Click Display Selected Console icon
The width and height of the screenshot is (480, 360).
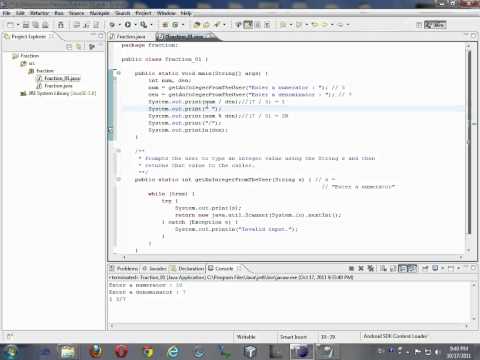pyautogui.click(x=435, y=268)
